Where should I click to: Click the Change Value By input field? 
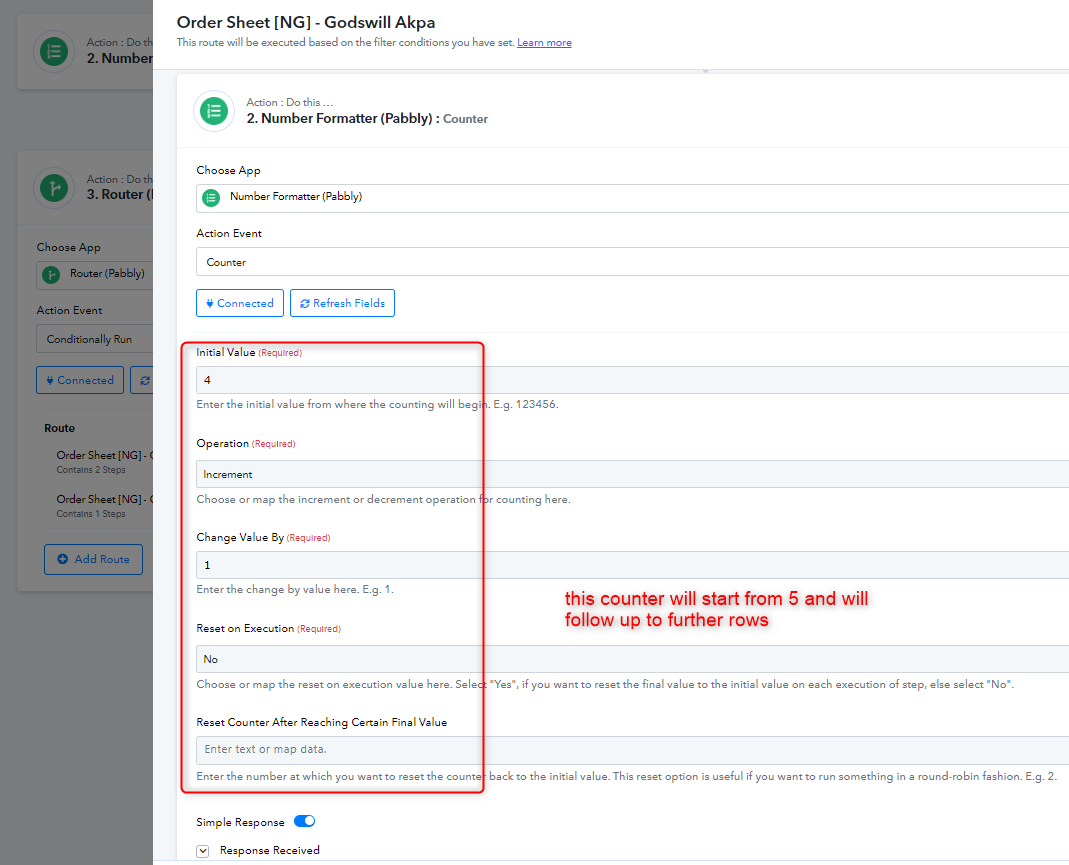[x=632, y=565]
